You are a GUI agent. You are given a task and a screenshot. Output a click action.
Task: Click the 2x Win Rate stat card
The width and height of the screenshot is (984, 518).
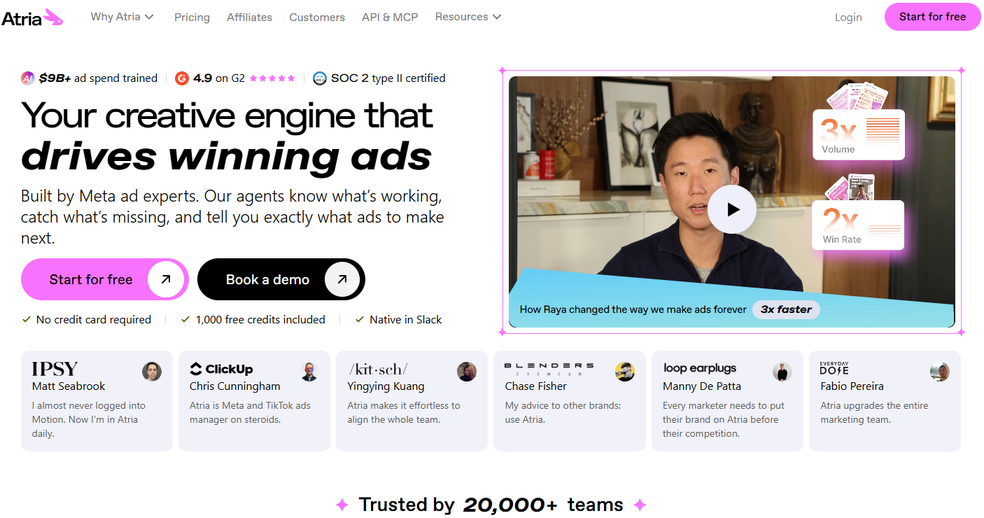[x=858, y=225]
